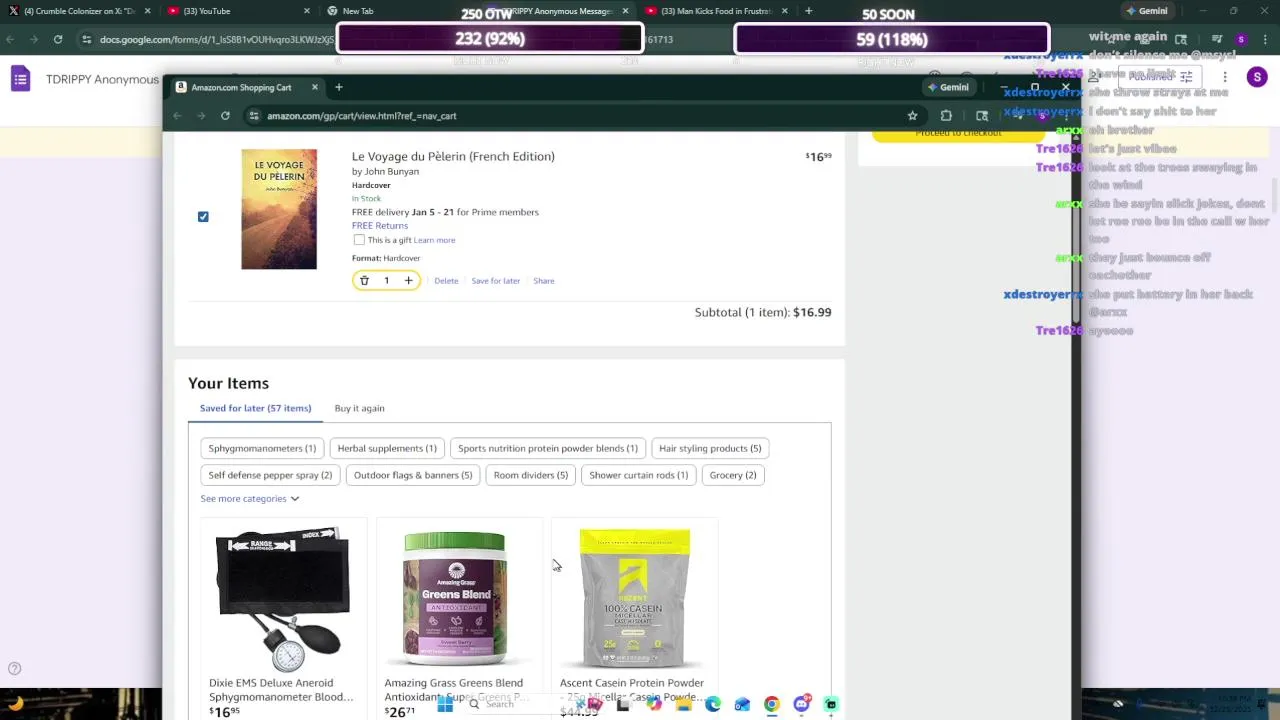
Task: Open Gemini in the Amazon window
Action: pyautogui.click(x=949, y=87)
